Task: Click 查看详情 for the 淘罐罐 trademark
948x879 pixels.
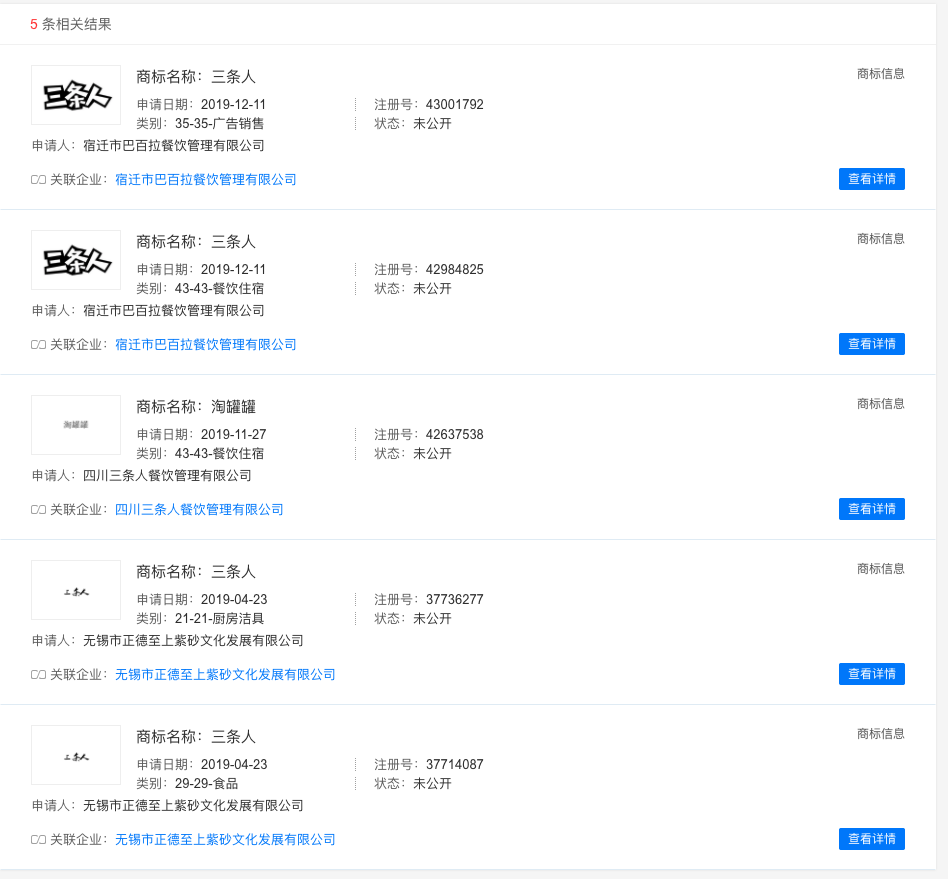Action: click(x=871, y=509)
